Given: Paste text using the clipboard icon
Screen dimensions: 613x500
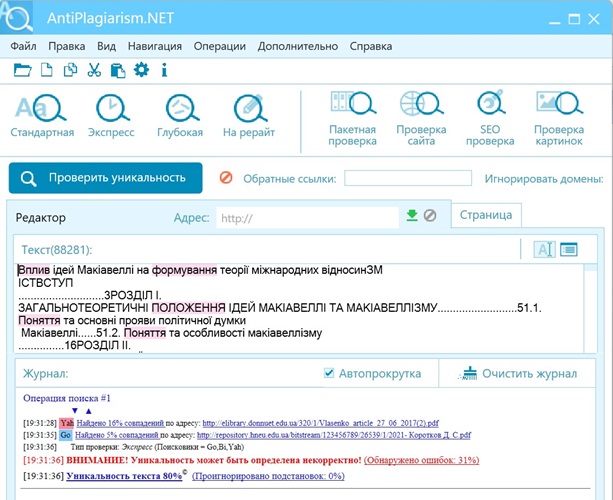Looking at the screenshot, I should click(118, 70).
